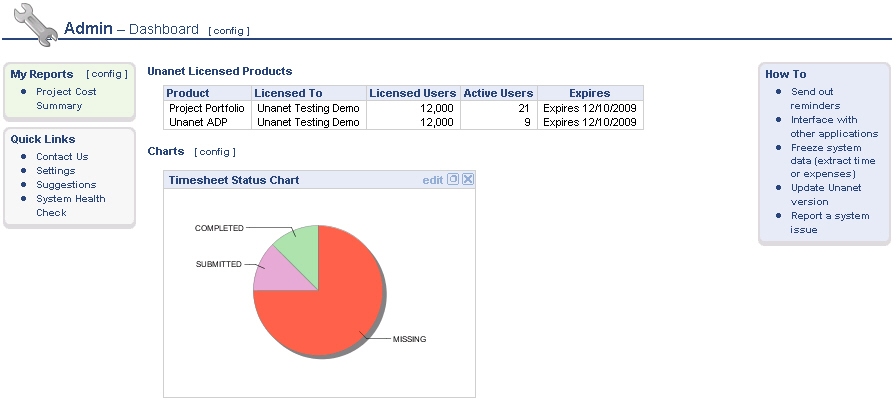Open Settings from Quick Links
894x402 pixels.
pyautogui.click(x=55, y=171)
